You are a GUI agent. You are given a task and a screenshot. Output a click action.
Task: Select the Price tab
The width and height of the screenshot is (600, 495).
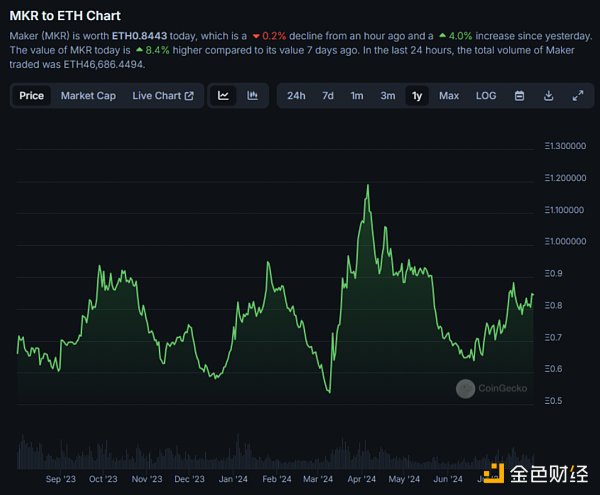tap(31, 96)
